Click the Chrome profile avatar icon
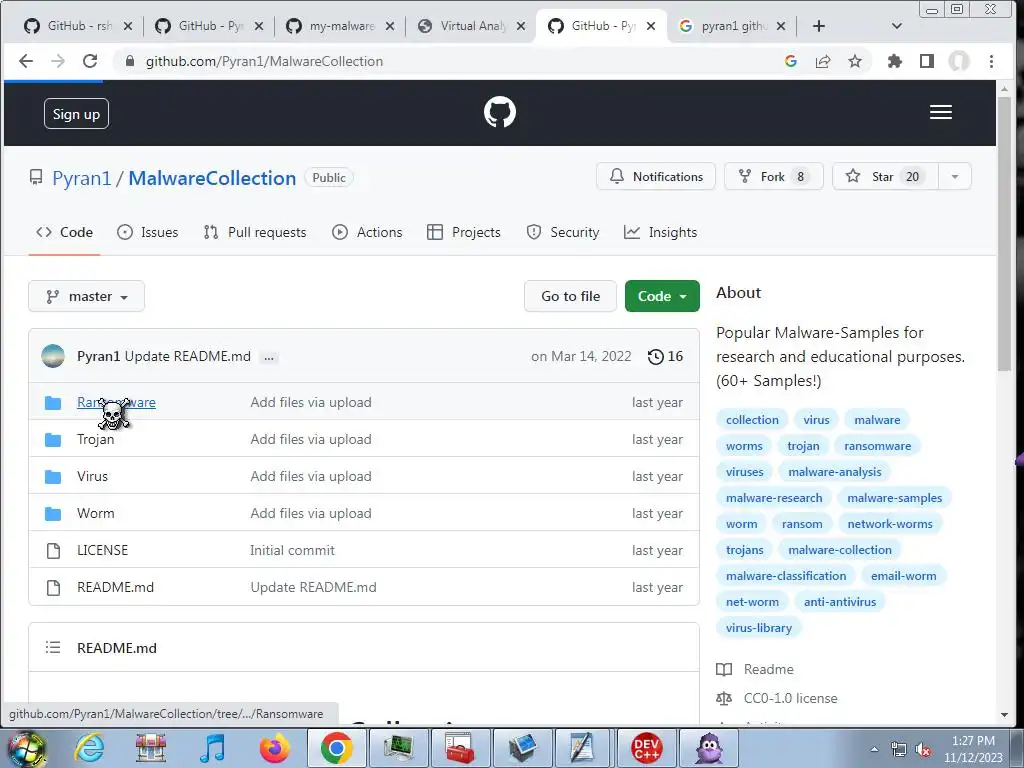The height and width of the screenshot is (768, 1024). click(x=959, y=61)
